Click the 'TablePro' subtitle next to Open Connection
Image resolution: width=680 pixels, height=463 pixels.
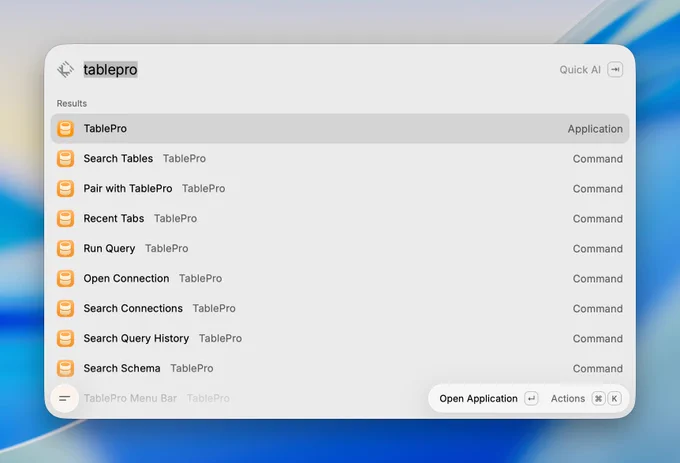coord(200,278)
